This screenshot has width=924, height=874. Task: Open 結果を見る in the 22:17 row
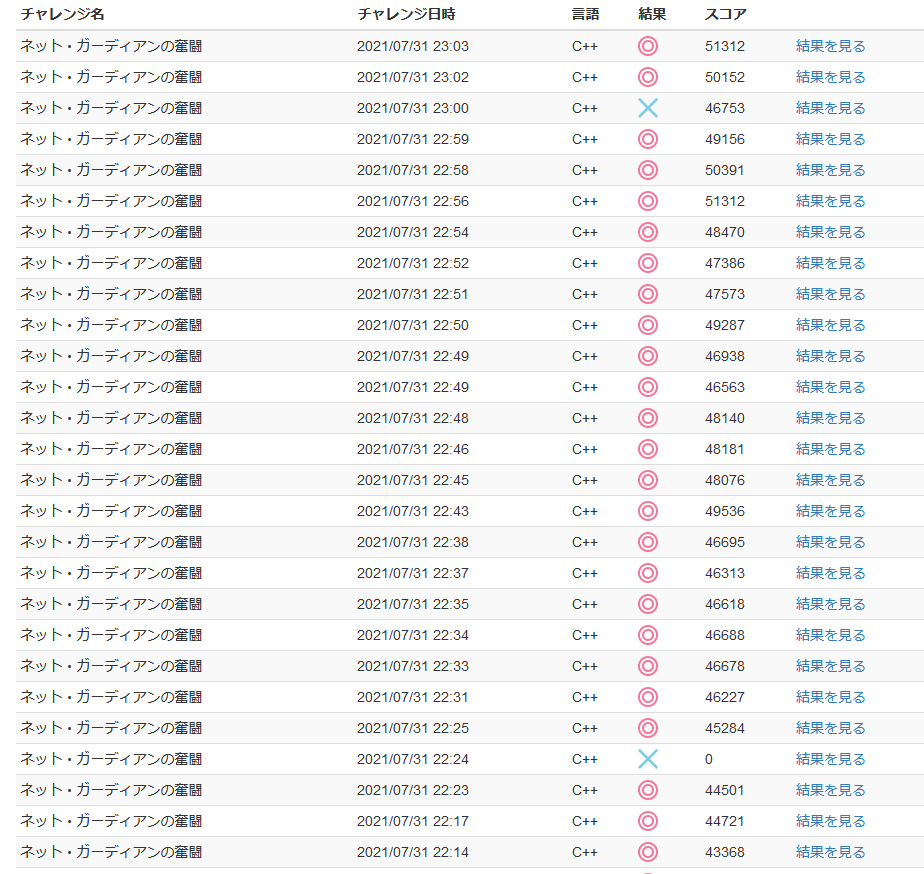(x=830, y=821)
